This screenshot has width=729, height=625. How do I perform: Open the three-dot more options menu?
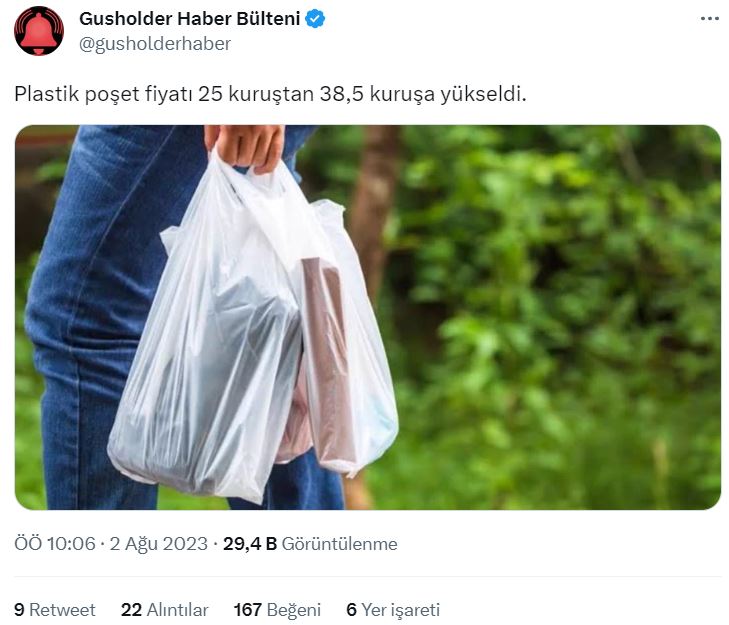coord(709,19)
